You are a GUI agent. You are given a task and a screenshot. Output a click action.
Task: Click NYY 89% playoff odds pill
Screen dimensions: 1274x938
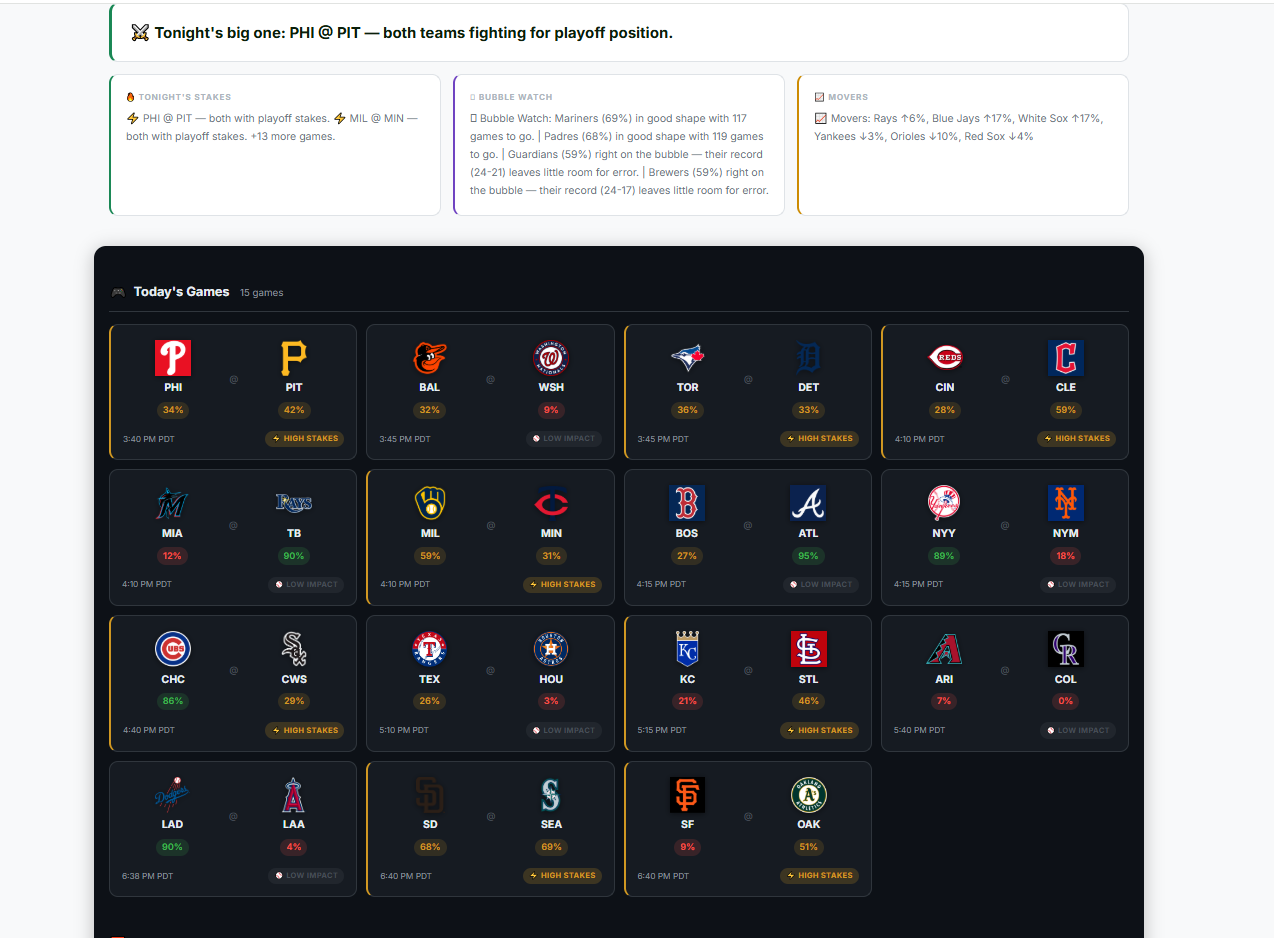pos(944,556)
